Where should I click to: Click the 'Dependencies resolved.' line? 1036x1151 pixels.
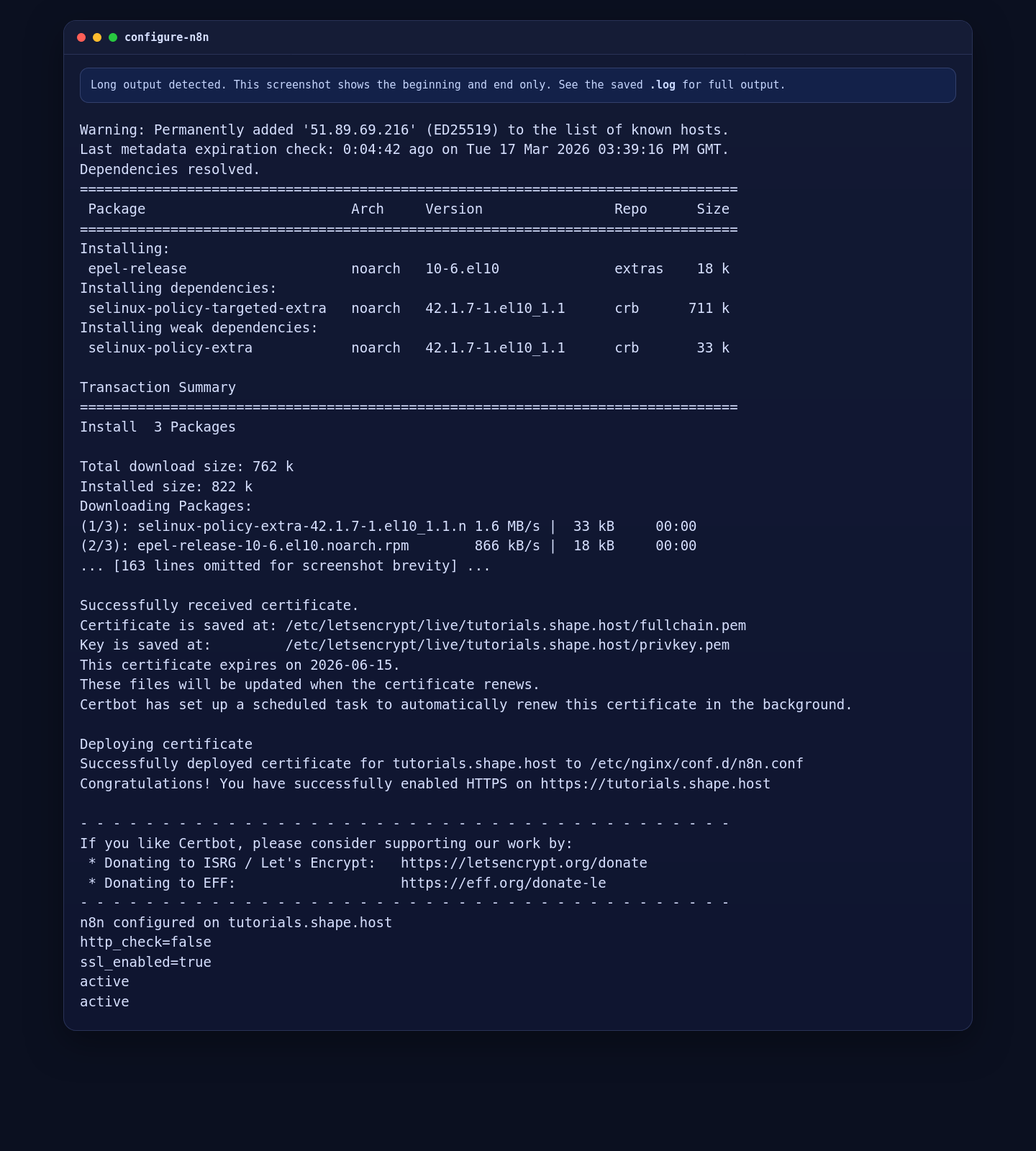coord(170,170)
